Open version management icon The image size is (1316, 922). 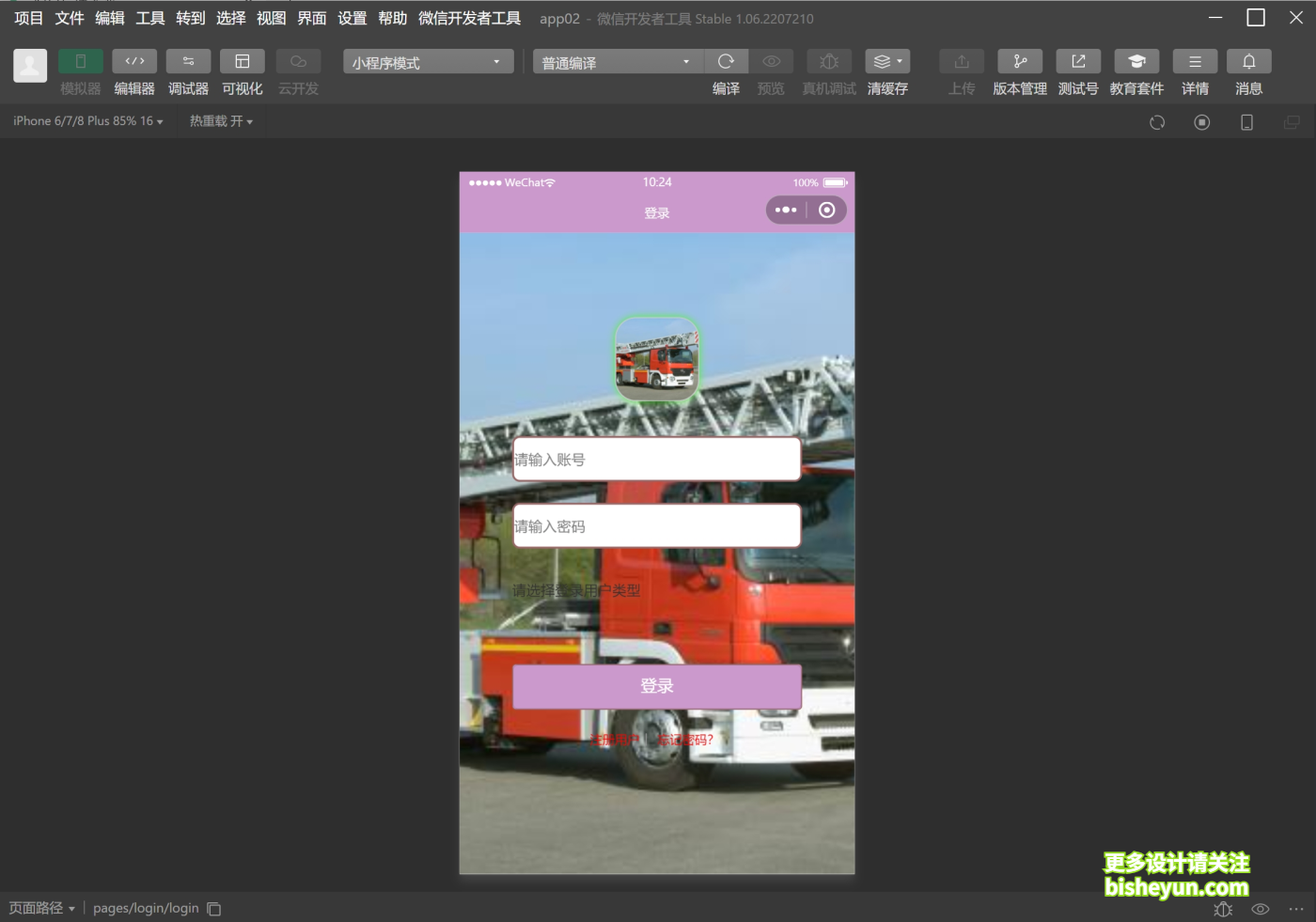[1020, 61]
